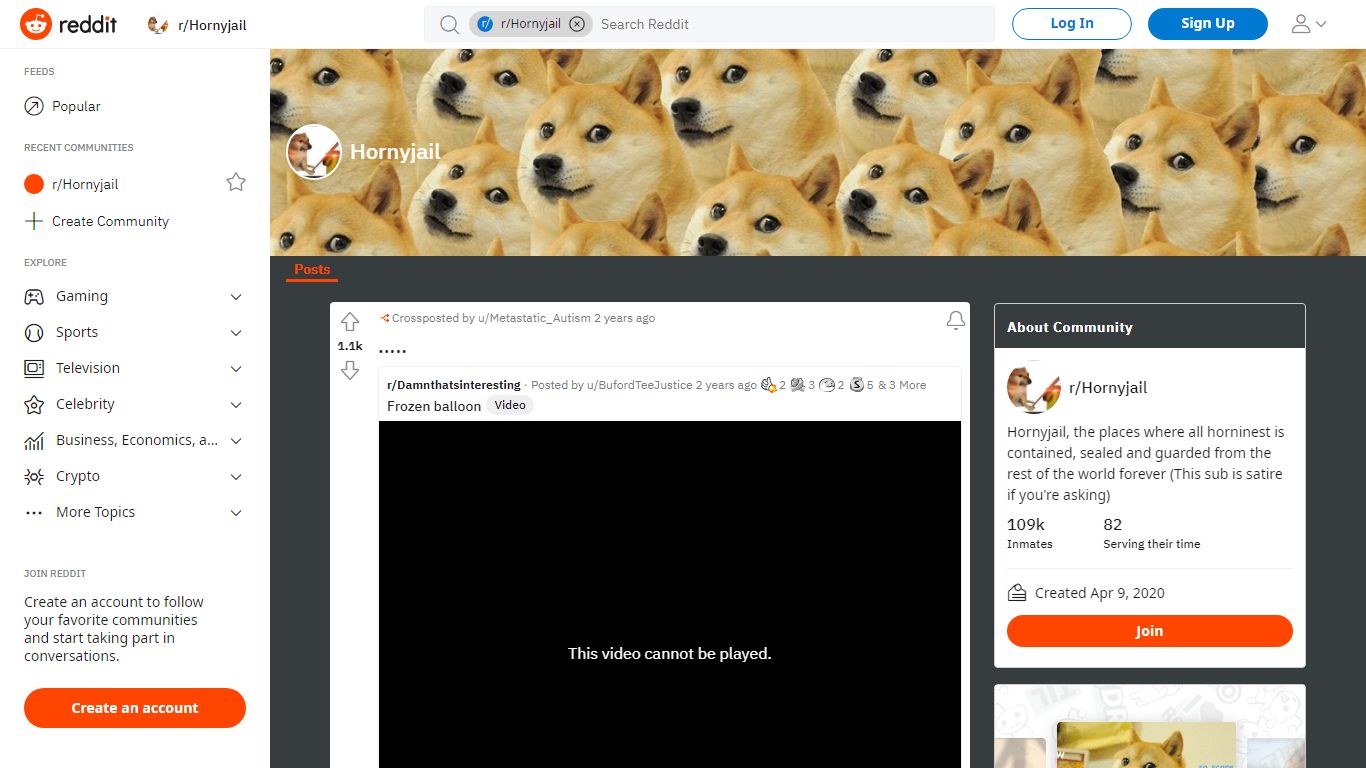This screenshot has height=768, width=1366.
Task: Toggle post notification bell
Action: pyautogui.click(x=956, y=320)
